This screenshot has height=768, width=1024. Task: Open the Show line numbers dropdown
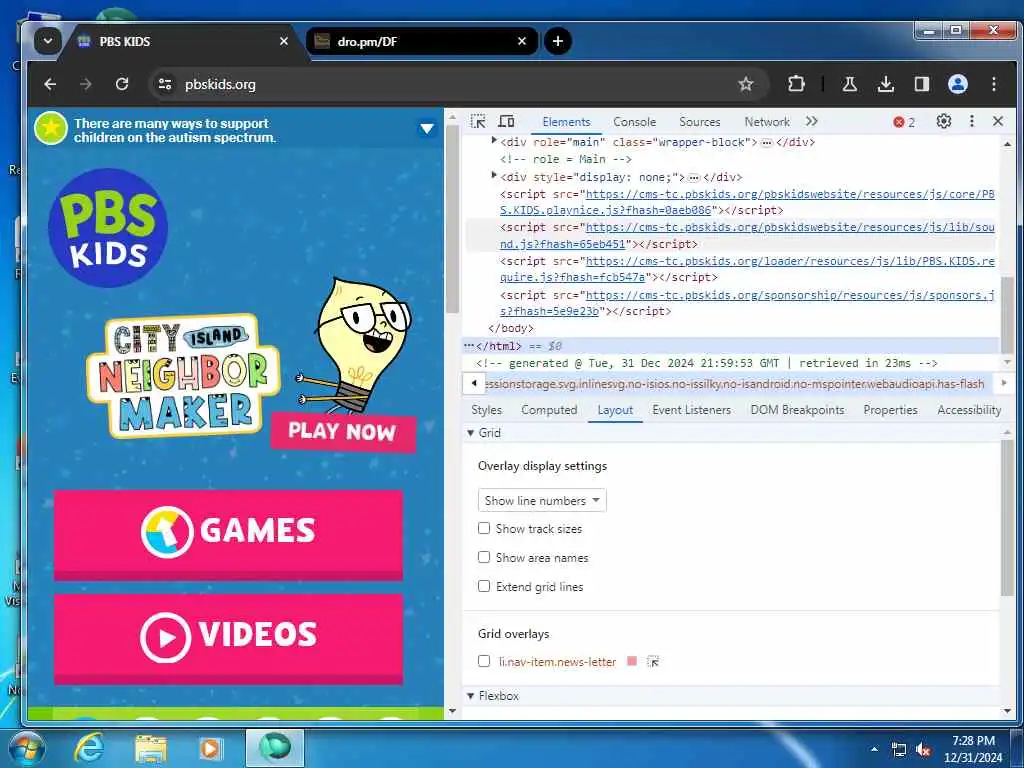(x=542, y=500)
